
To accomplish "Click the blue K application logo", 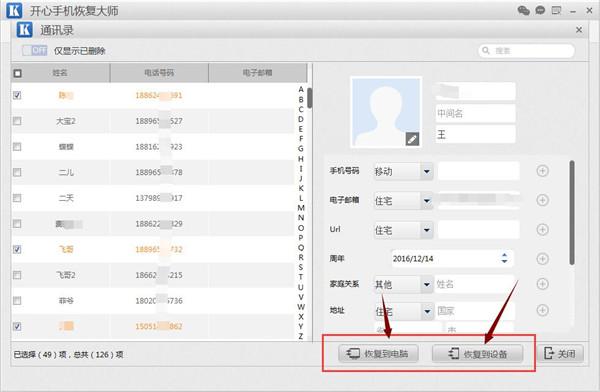I will point(14,11).
